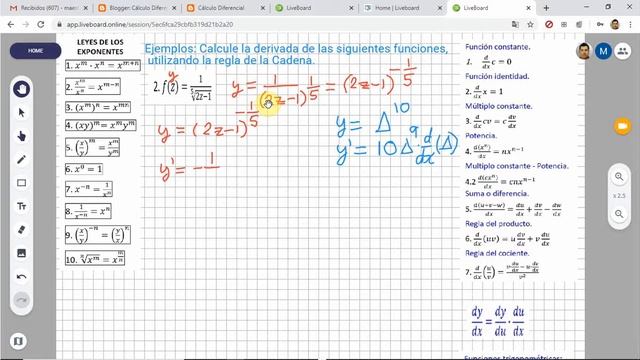Select the eraser tool

click(x=22, y=230)
